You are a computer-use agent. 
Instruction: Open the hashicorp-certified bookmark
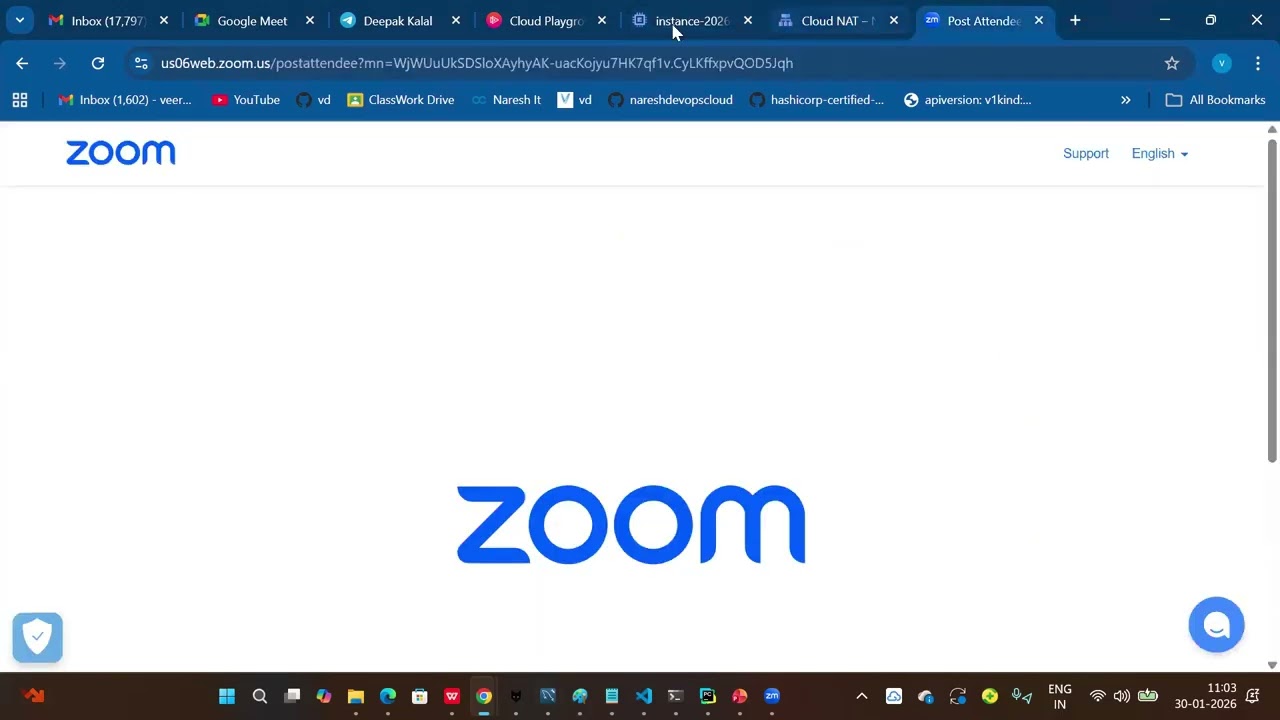(817, 100)
